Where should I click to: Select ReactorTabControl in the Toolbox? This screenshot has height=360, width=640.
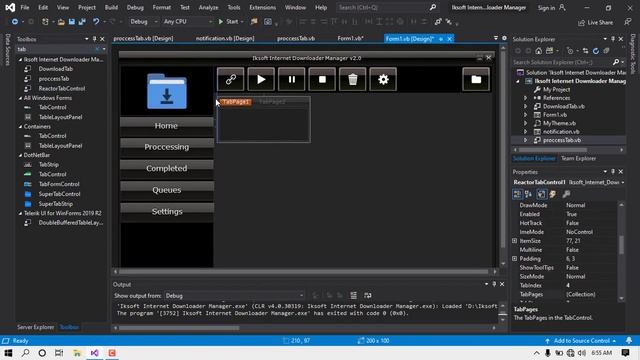point(62,89)
